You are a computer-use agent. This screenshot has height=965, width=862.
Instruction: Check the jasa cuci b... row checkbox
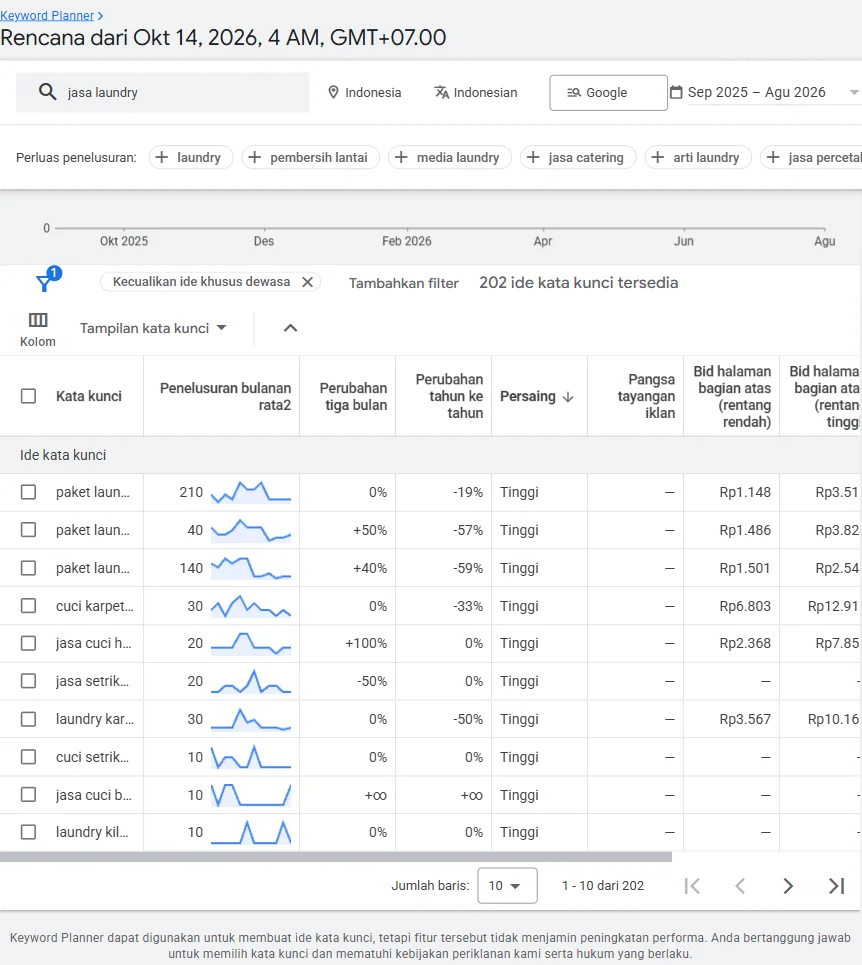[x=28, y=795]
